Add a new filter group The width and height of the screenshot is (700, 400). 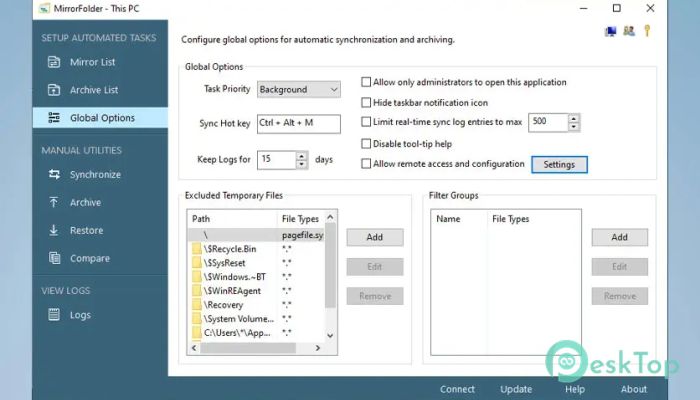coord(620,238)
